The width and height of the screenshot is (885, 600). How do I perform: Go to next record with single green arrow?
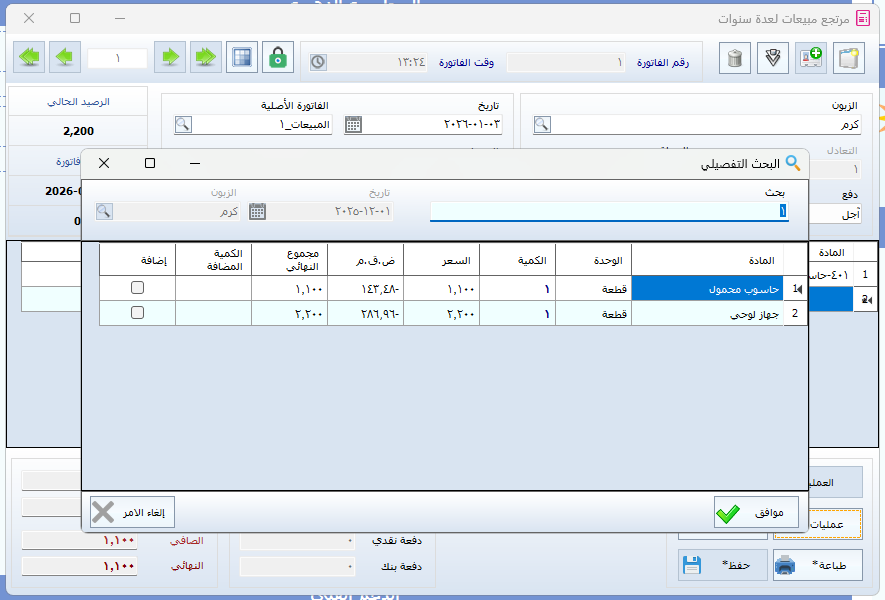[170, 58]
